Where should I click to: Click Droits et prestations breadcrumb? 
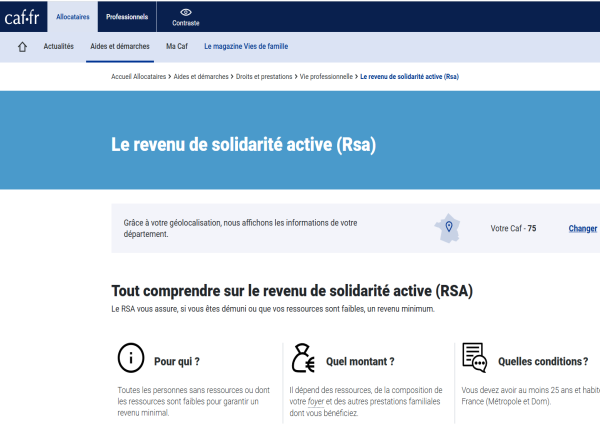click(x=264, y=77)
